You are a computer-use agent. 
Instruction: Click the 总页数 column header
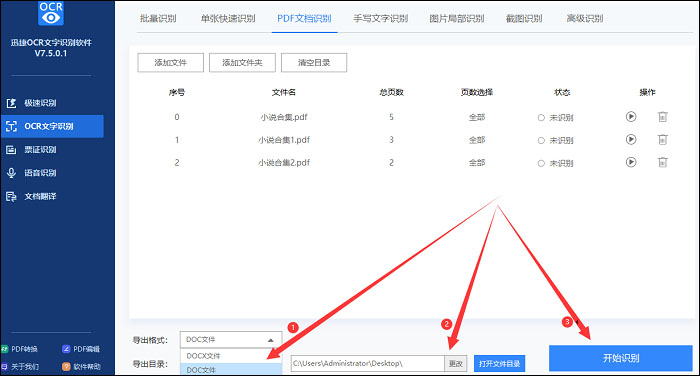point(392,92)
